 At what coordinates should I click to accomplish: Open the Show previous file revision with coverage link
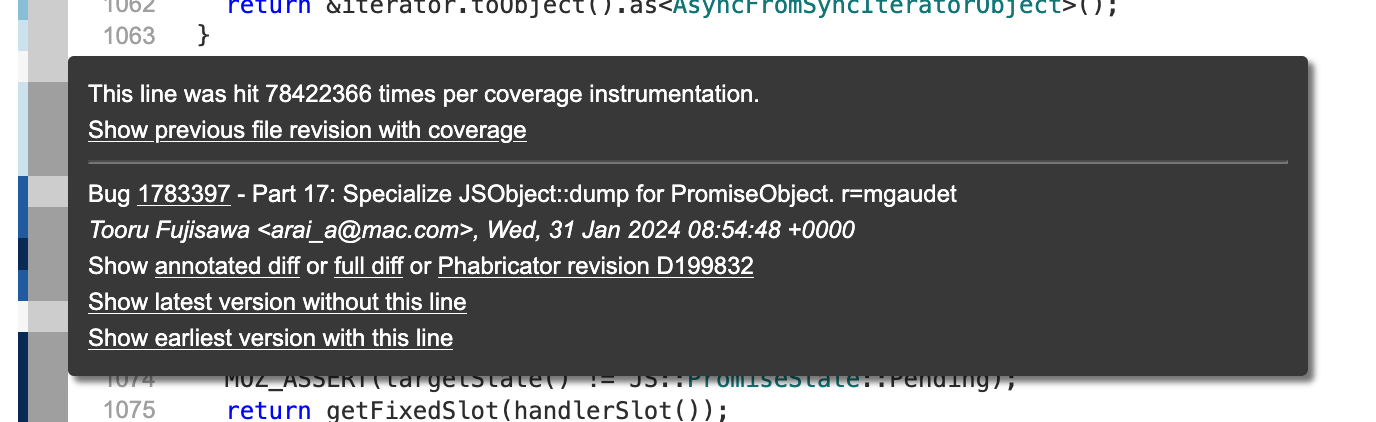(307, 130)
